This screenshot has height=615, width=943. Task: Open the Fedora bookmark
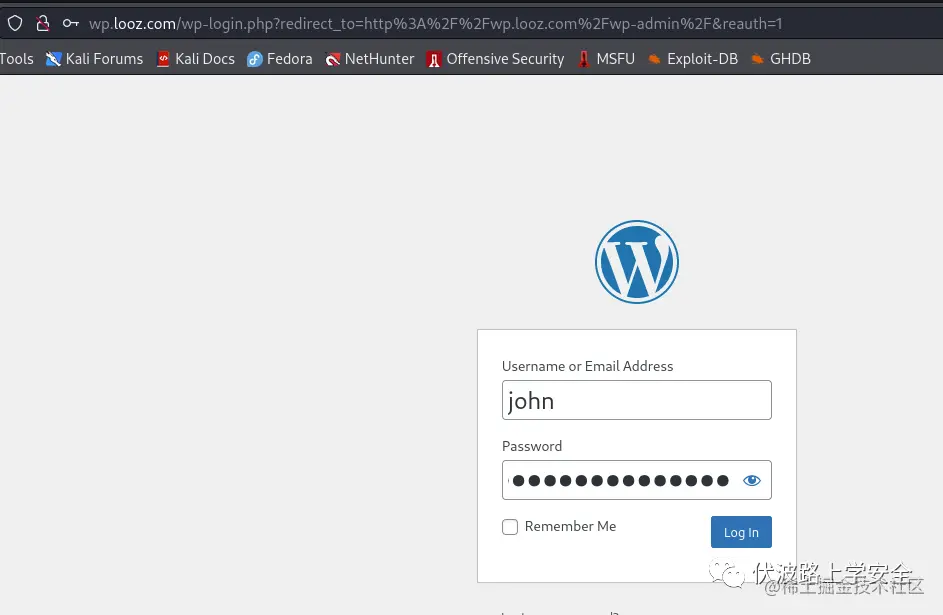coord(280,59)
